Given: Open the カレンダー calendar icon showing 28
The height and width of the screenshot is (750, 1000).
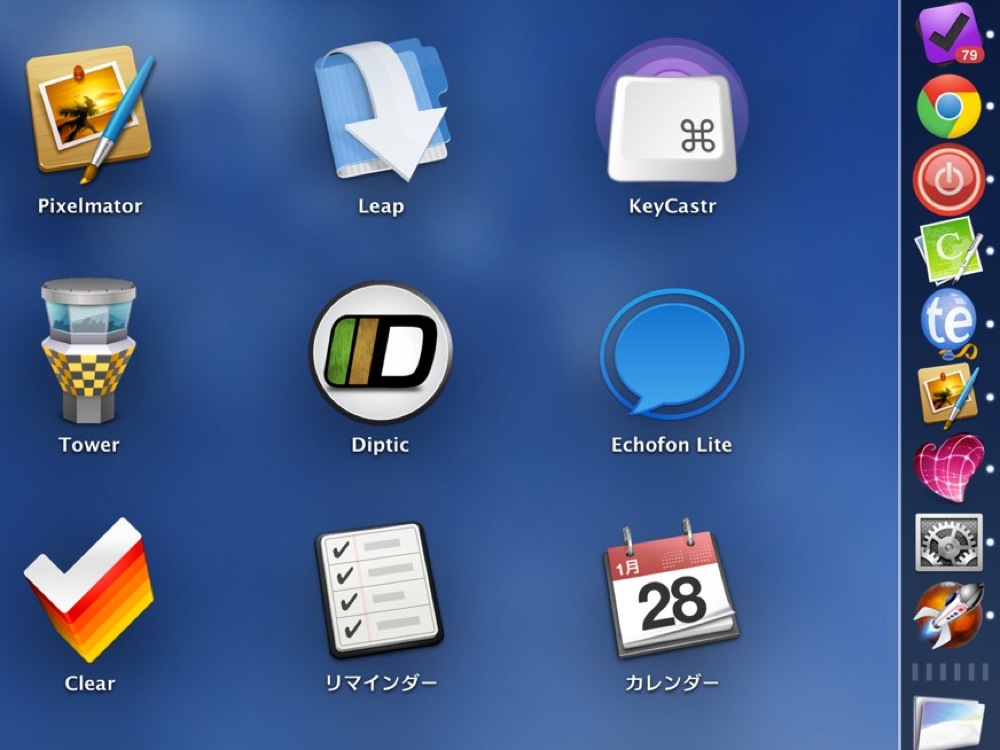Looking at the screenshot, I should [x=672, y=589].
